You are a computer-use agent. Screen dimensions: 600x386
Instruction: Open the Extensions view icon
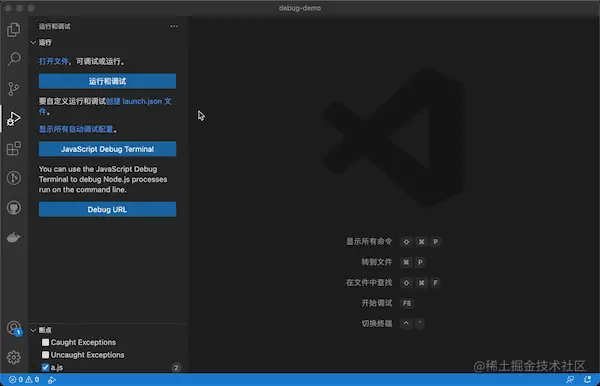click(14, 148)
